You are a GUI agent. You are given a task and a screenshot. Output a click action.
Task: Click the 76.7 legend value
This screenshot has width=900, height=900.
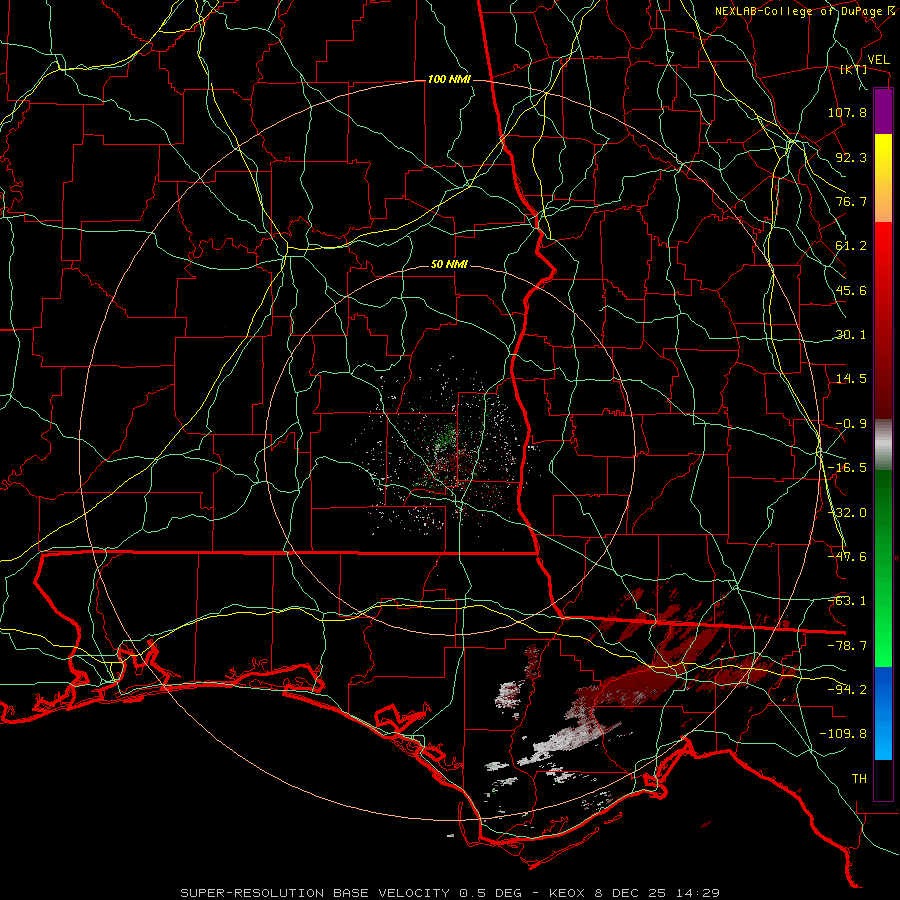coord(851,201)
